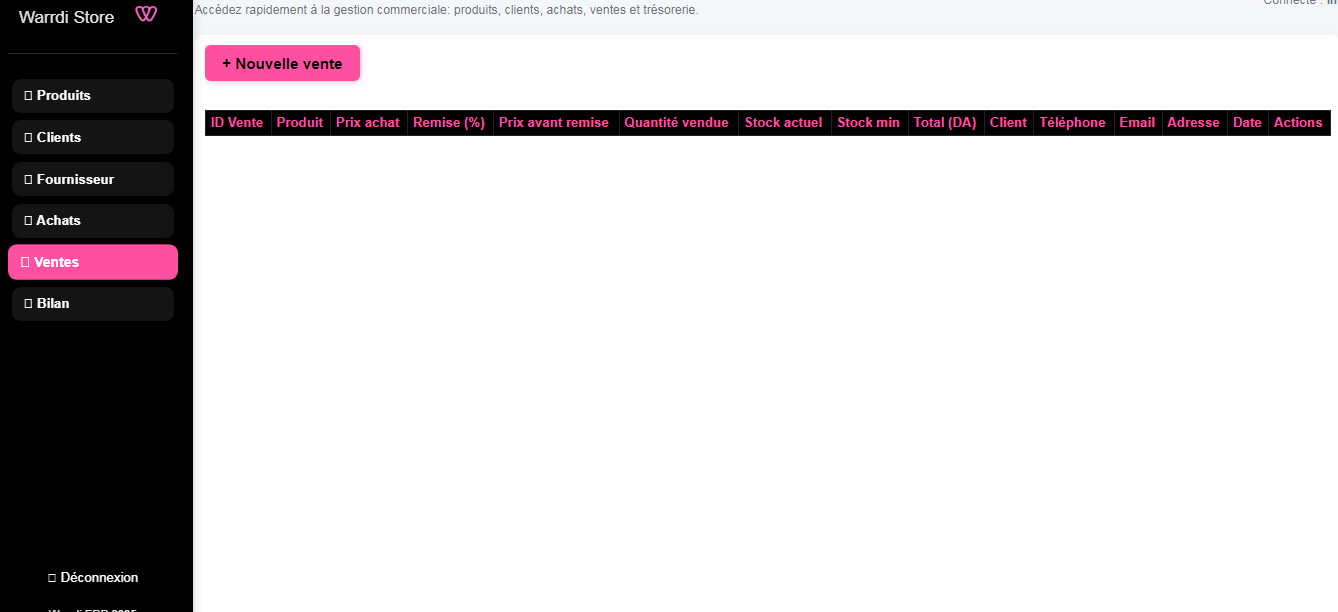Select the Ventes icon in the sidebar
This screenshot has width=1338, height=612.
25,261
